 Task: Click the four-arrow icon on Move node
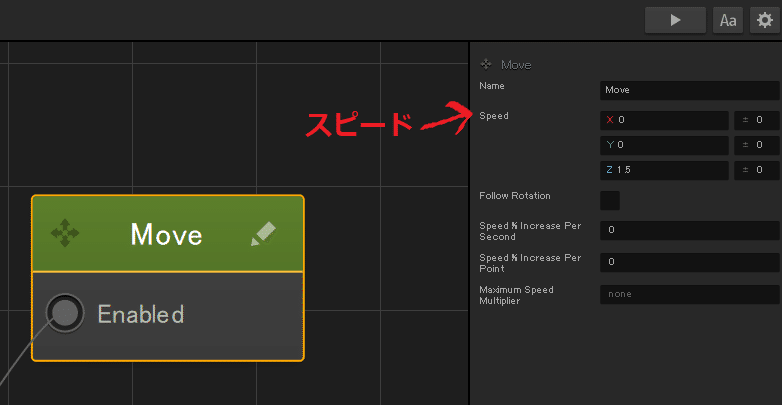pos(65,234)
